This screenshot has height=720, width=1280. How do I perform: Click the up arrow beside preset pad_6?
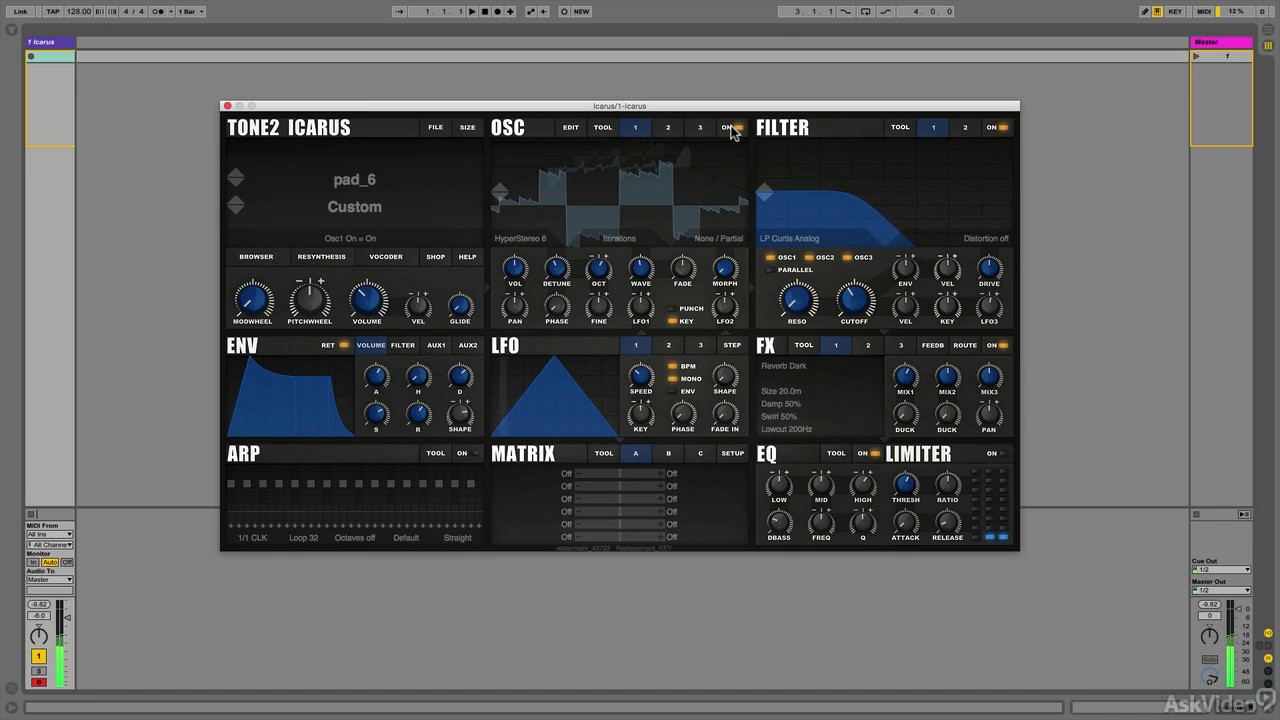pos(235,174)
